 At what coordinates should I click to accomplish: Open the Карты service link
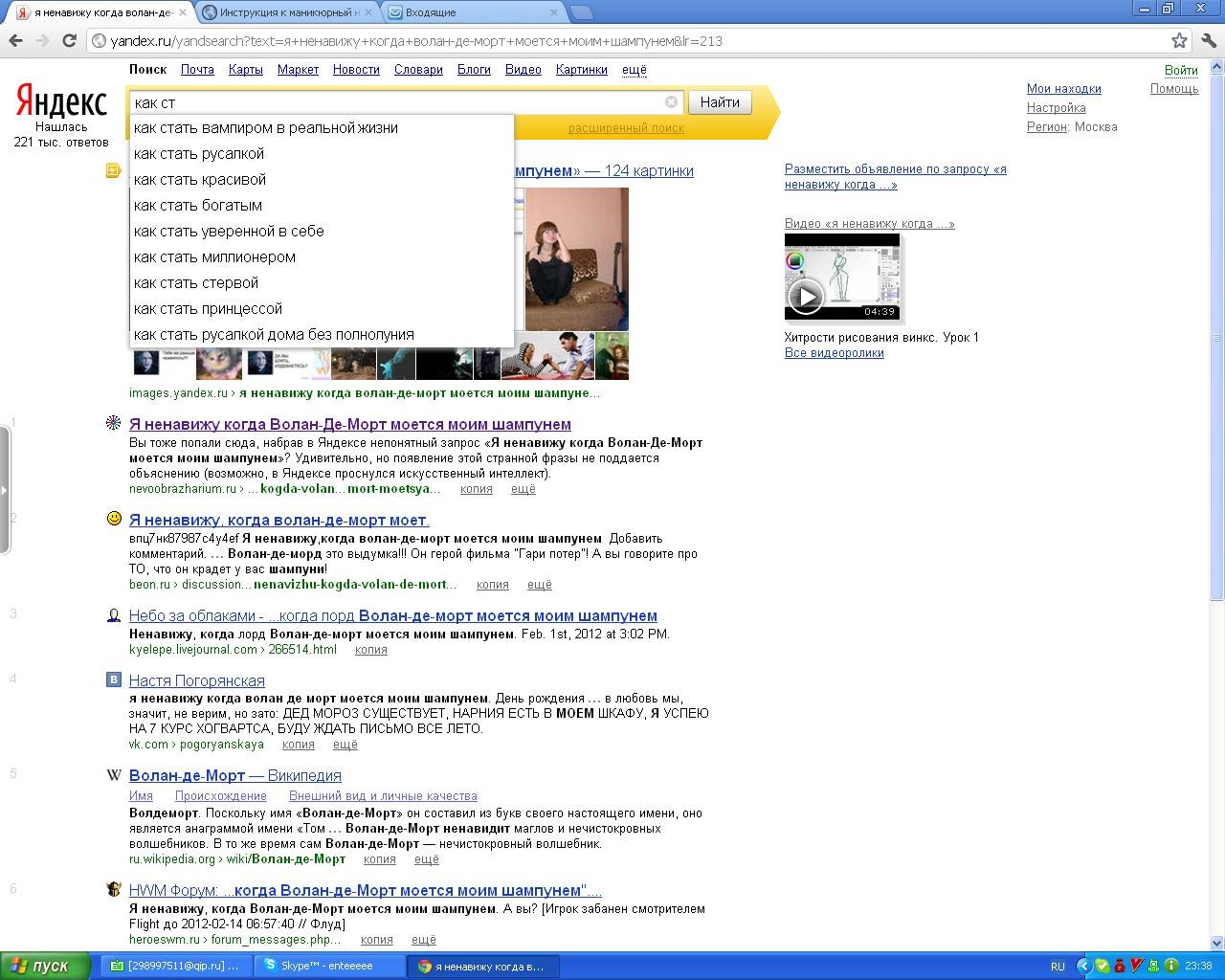(x=245, y=70)
